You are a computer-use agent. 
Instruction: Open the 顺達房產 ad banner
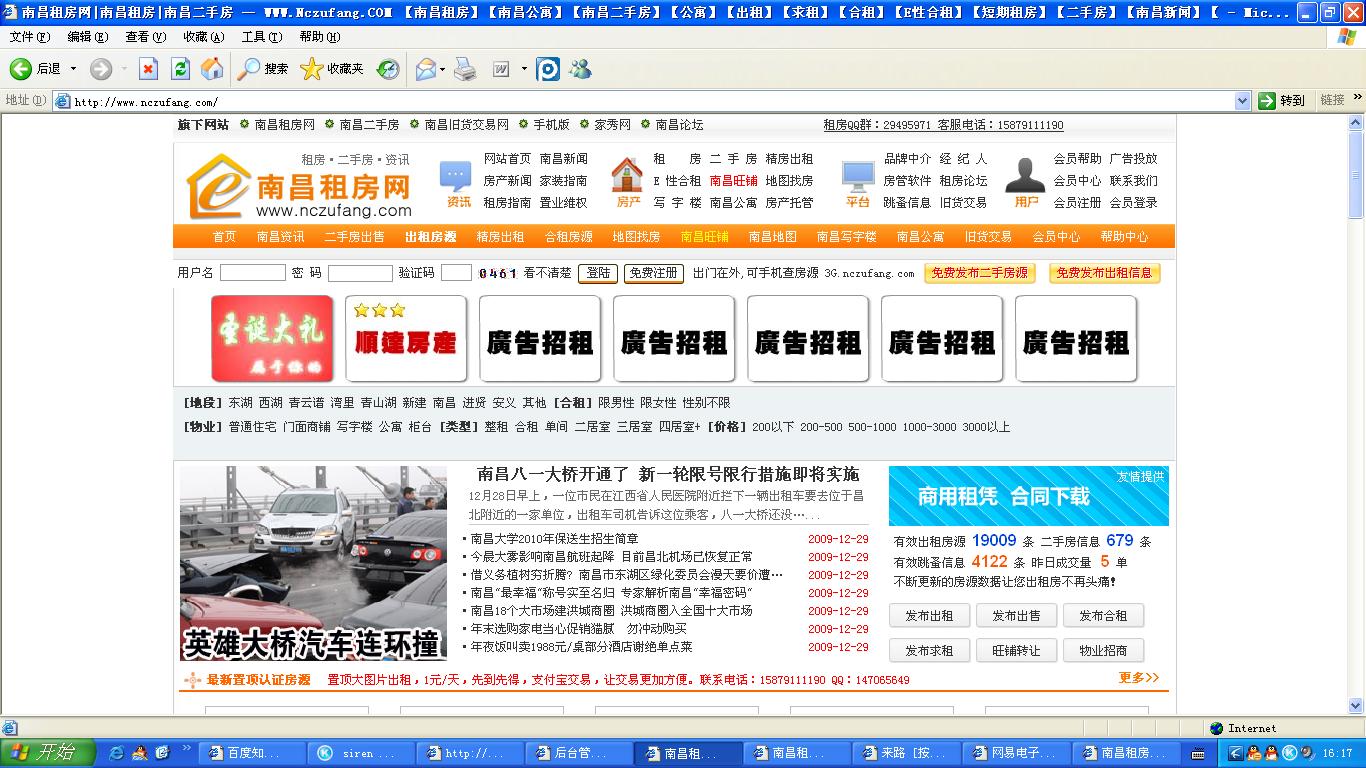[x=406, y=338]
